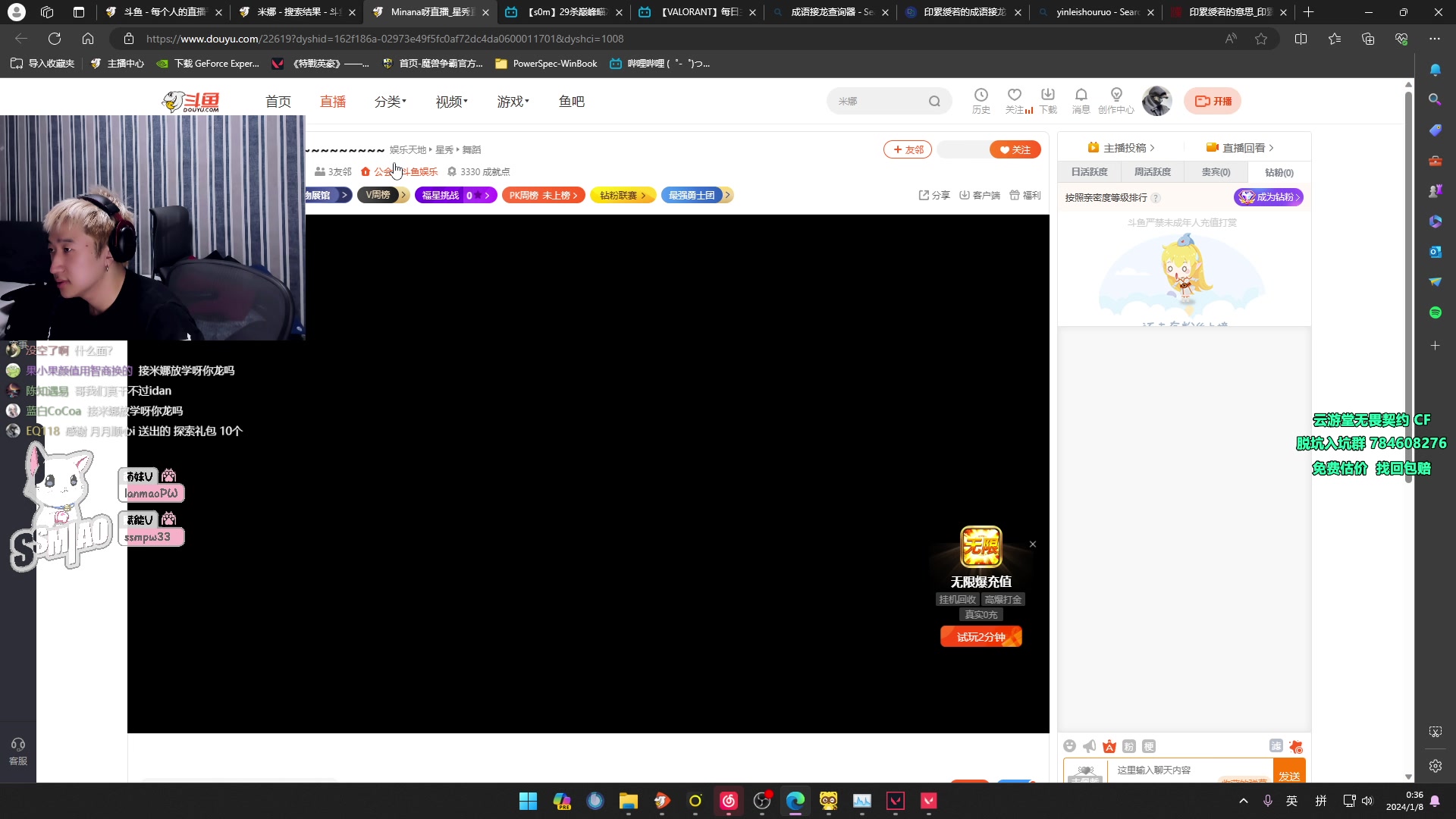Click the PK周榜 未上榜 badge
This screenshot has height=819, width=1456.
tap(543, 195)
